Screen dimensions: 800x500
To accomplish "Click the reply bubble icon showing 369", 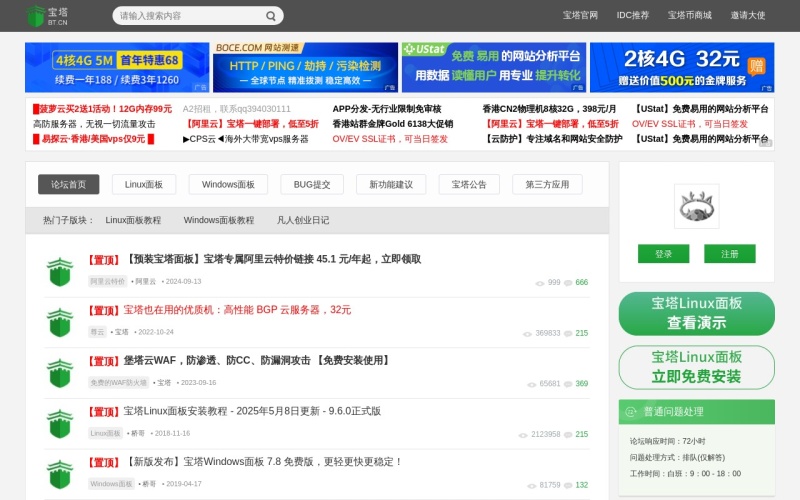I will (568, 384).
